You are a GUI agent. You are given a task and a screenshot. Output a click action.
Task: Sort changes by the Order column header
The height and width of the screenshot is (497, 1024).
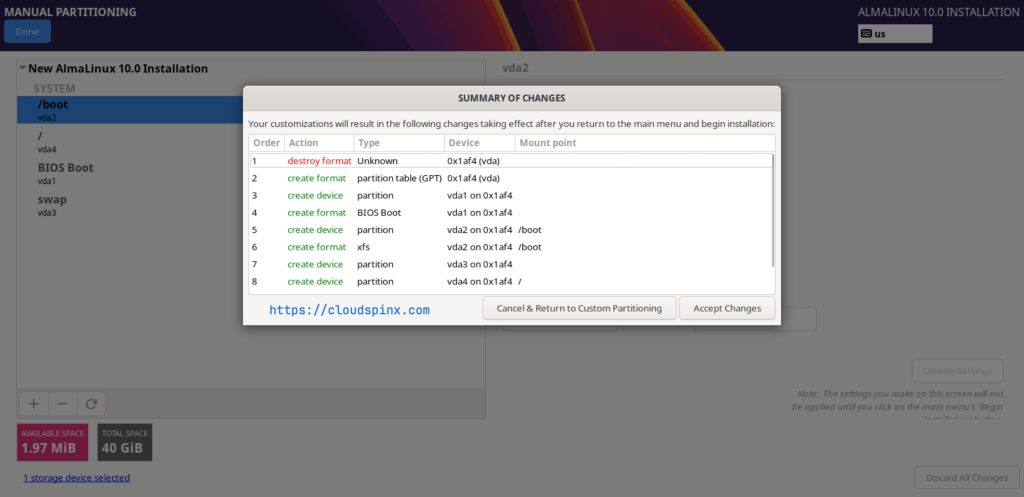point(266,143)
